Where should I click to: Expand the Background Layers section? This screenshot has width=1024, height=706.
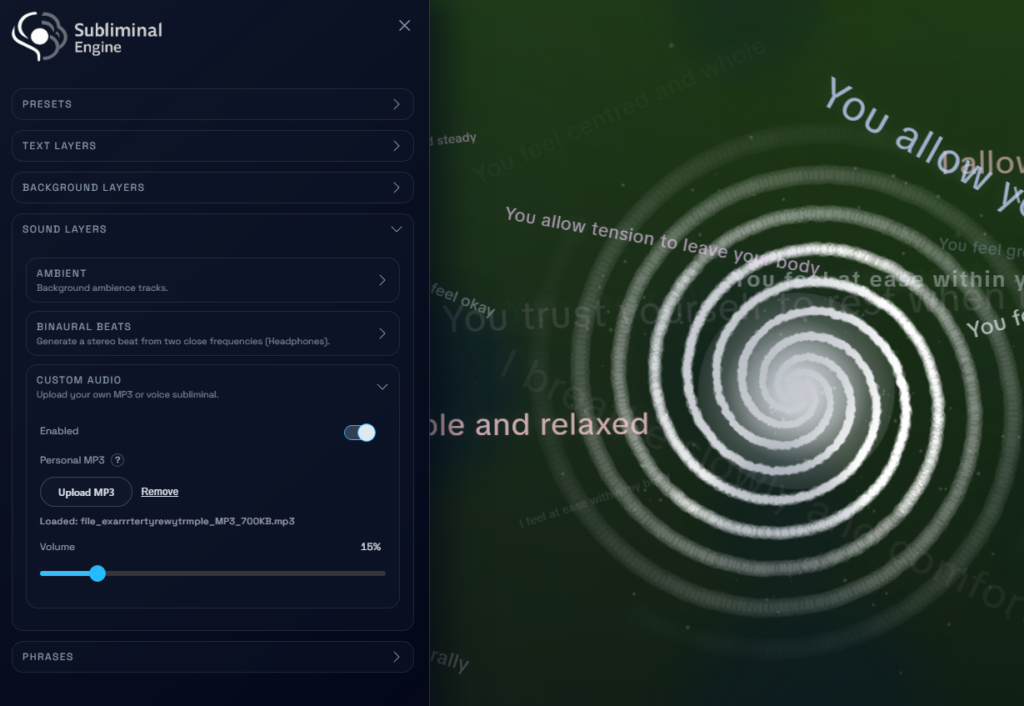point(212,188)
